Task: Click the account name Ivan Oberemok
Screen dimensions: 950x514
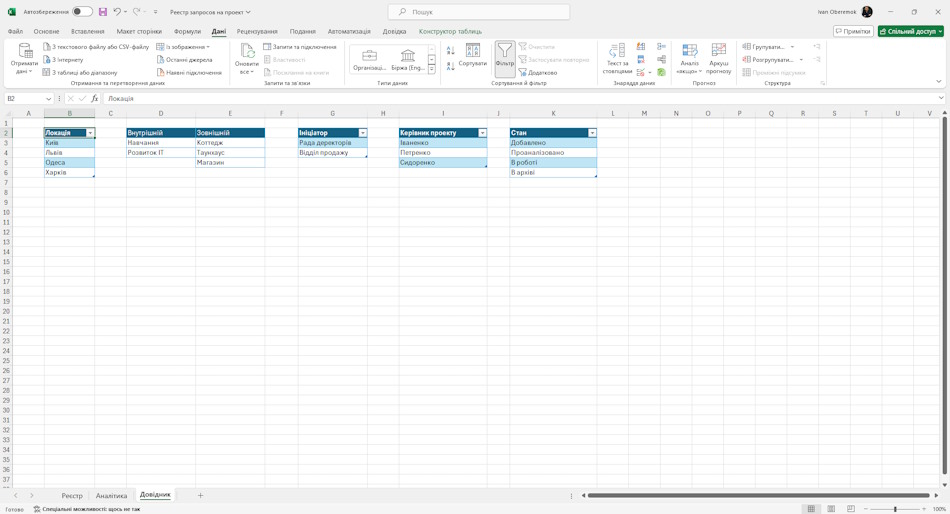Action: (x=837, y=12)
